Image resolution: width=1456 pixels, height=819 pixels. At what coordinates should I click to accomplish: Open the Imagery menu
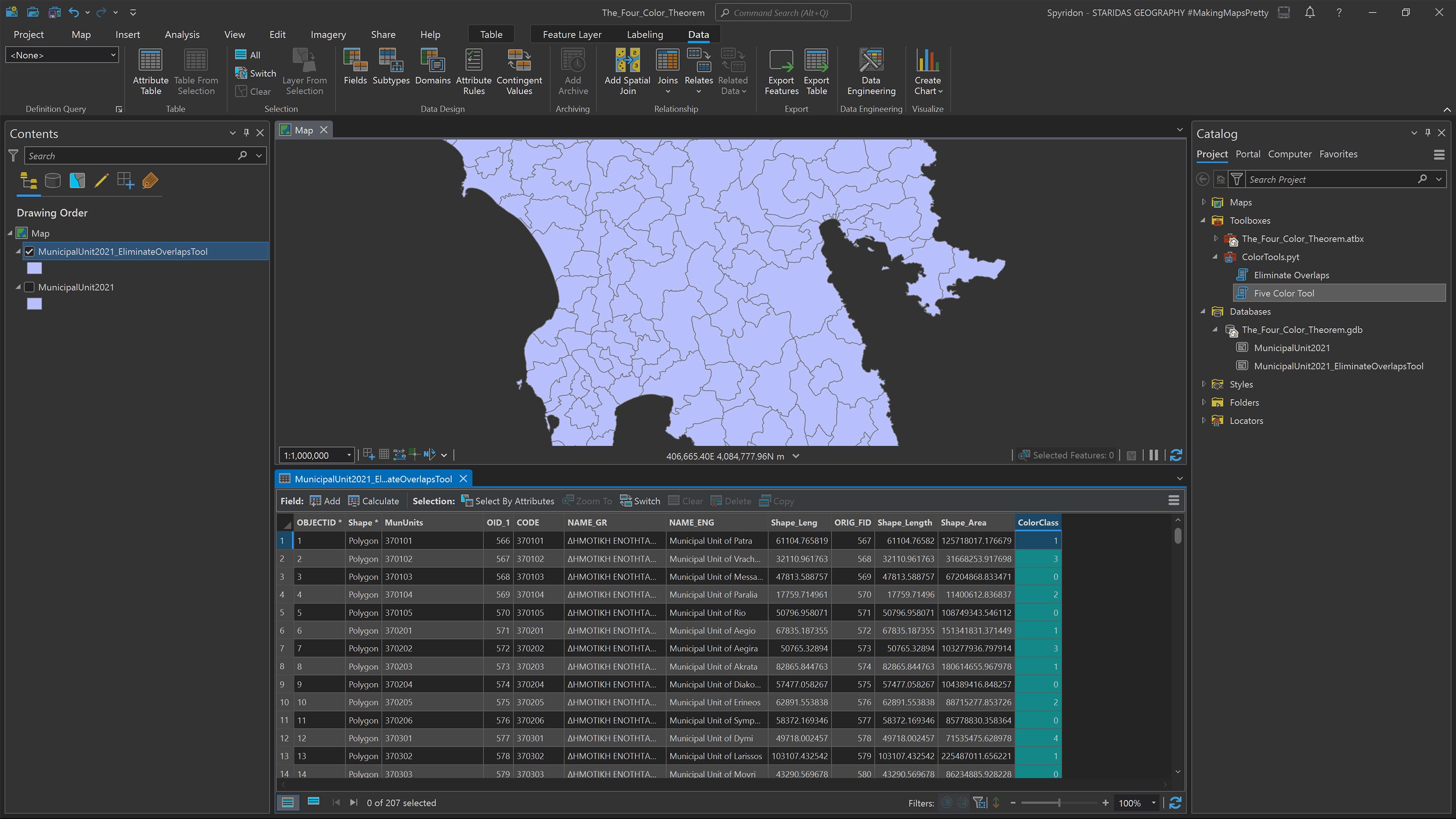click(328, 34)
